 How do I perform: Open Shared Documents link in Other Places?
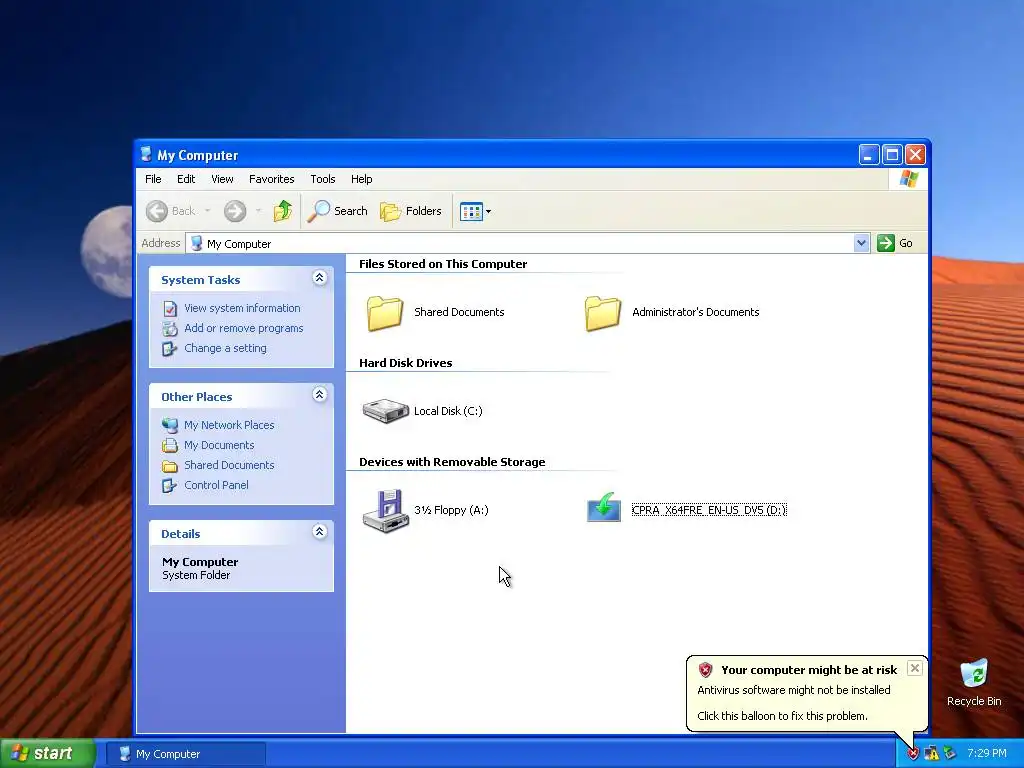pos(229,465)
